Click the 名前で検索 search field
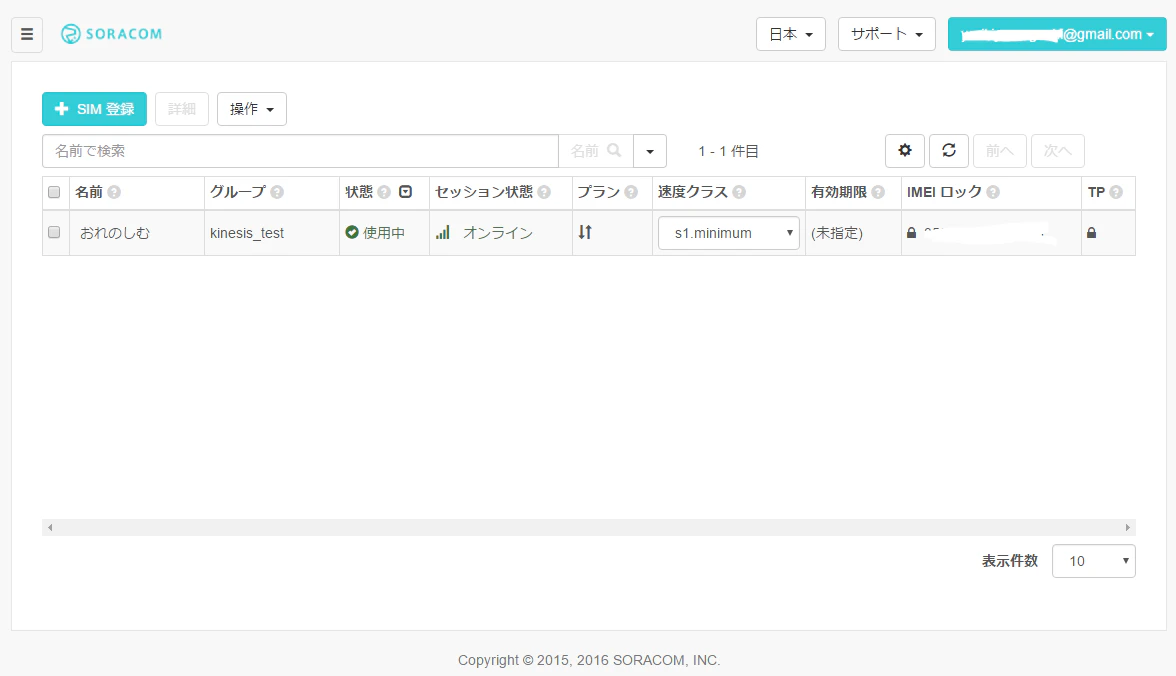Screen dimensions: 1176x676 click(300, 151)
